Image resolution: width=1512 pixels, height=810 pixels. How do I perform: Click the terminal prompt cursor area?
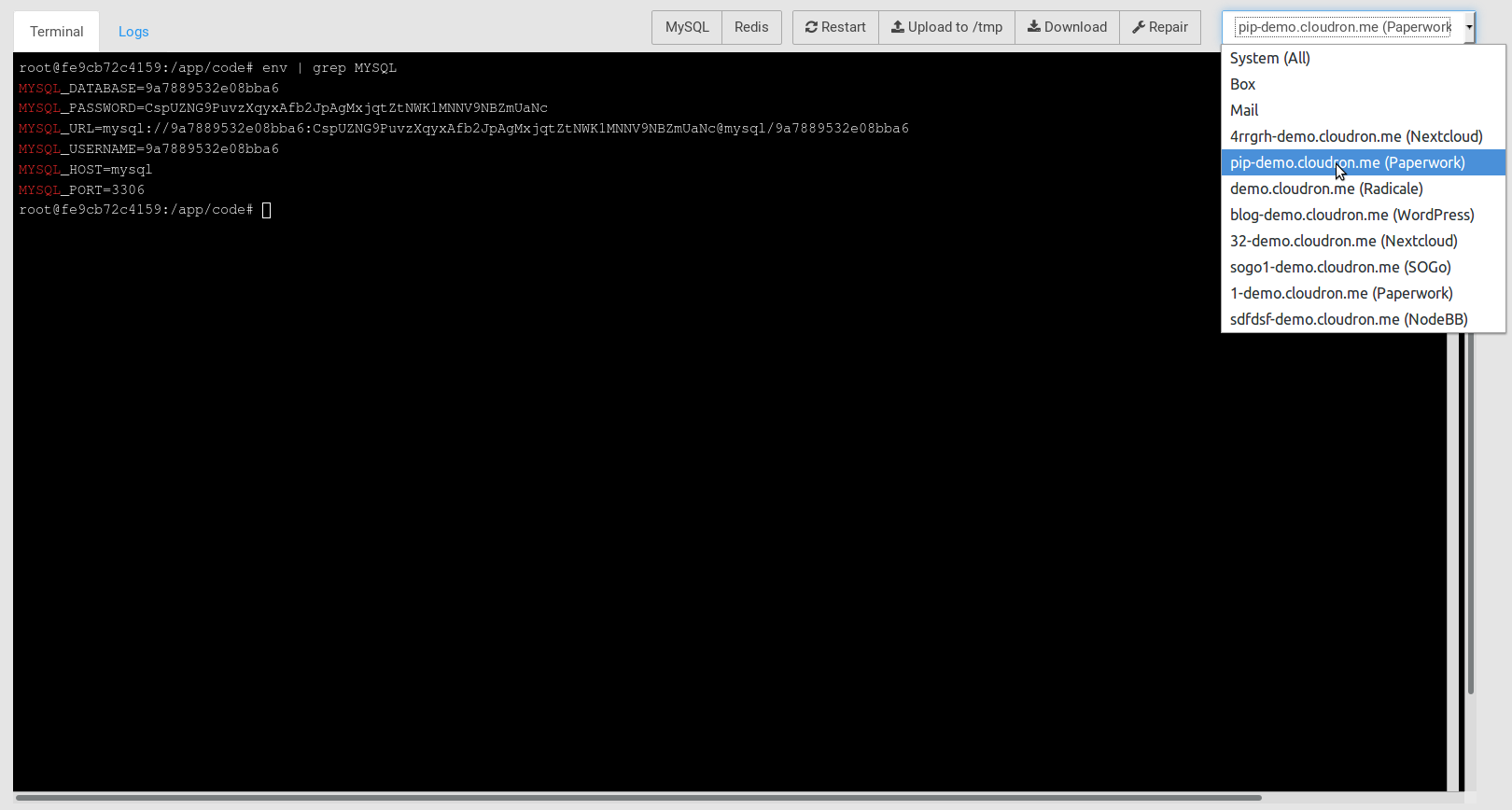click(x=267, y=210)
